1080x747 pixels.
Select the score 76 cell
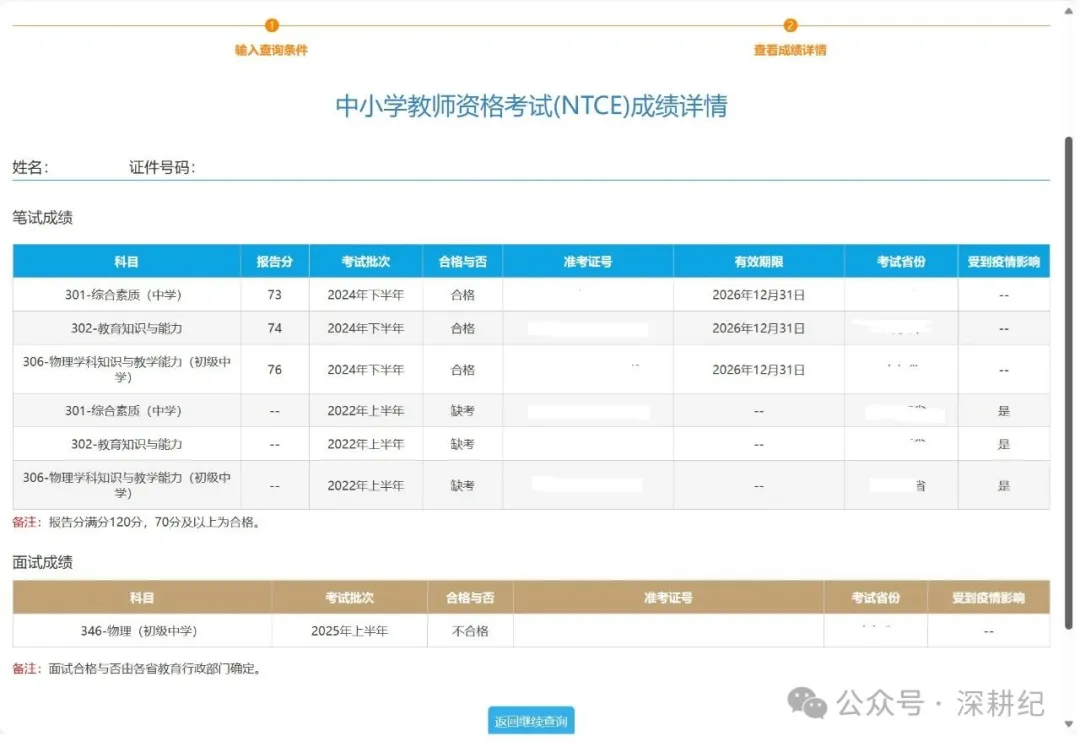pyautogui.click(x=275, y=370)
